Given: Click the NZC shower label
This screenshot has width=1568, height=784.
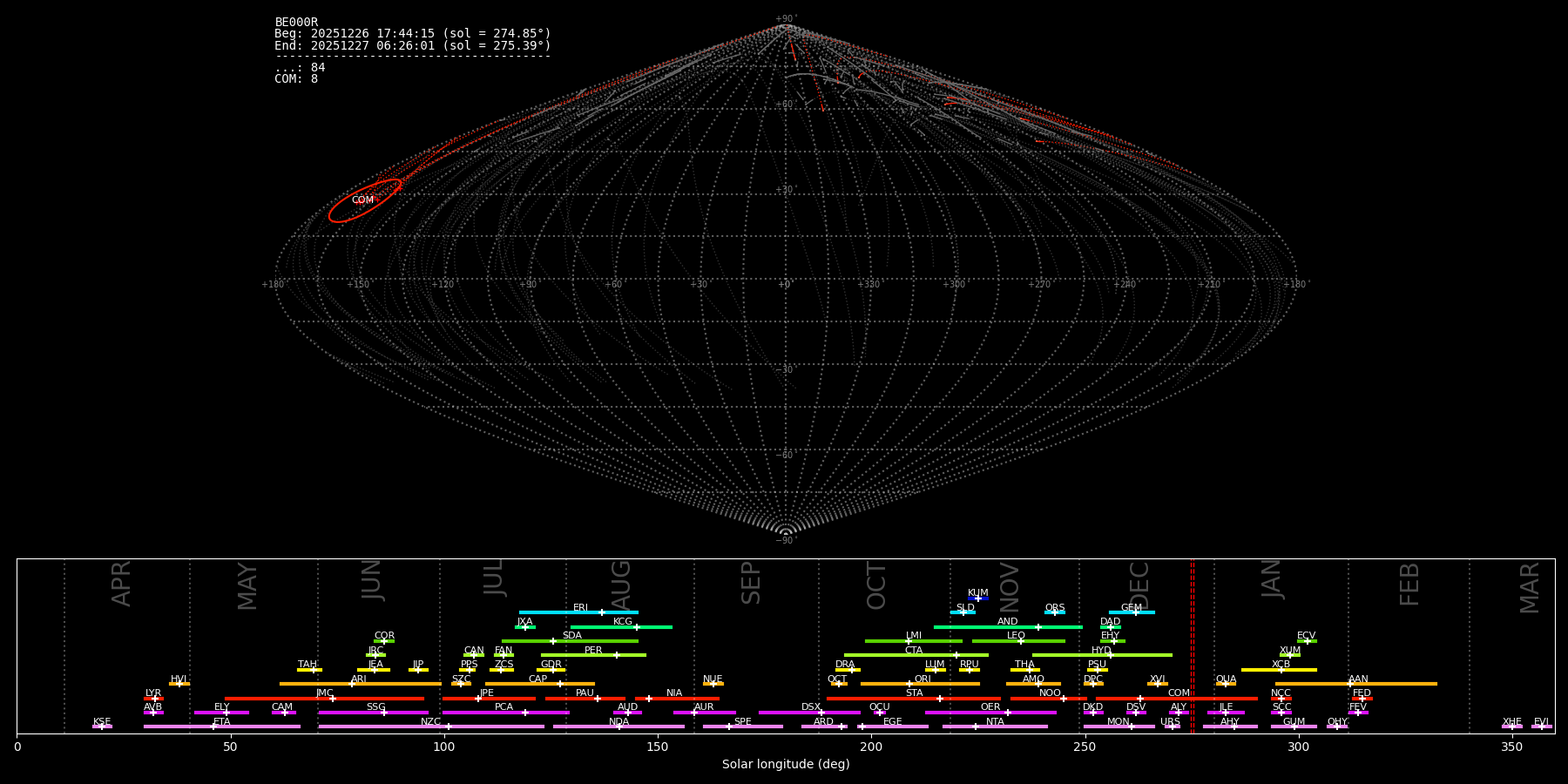Looking at the screenshot, I should click(x=431, y=721).
